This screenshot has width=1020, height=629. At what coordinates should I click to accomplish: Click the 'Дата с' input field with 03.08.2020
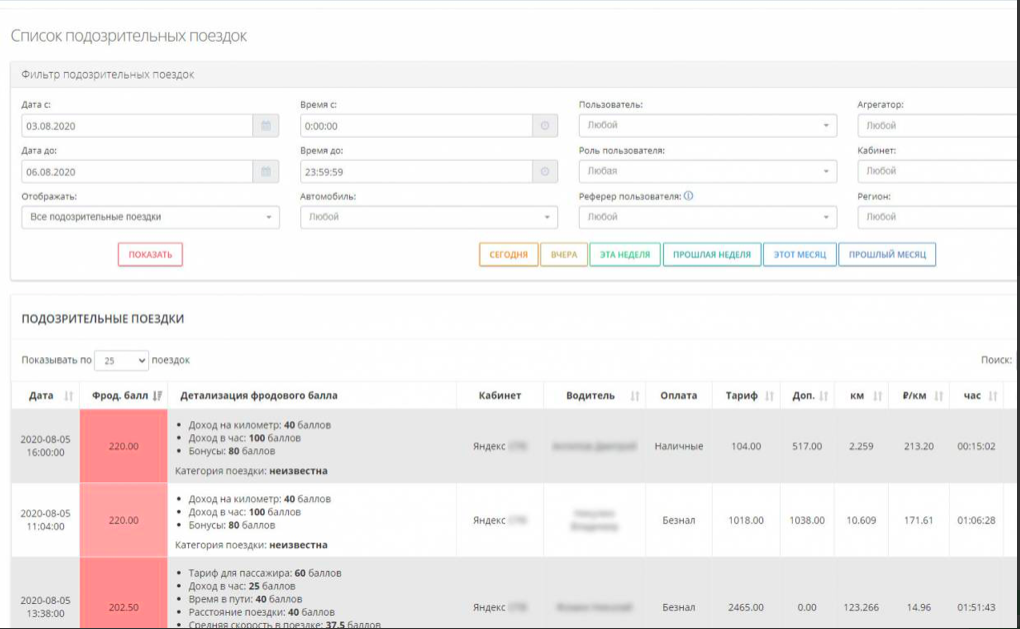[x=136, y=126]
